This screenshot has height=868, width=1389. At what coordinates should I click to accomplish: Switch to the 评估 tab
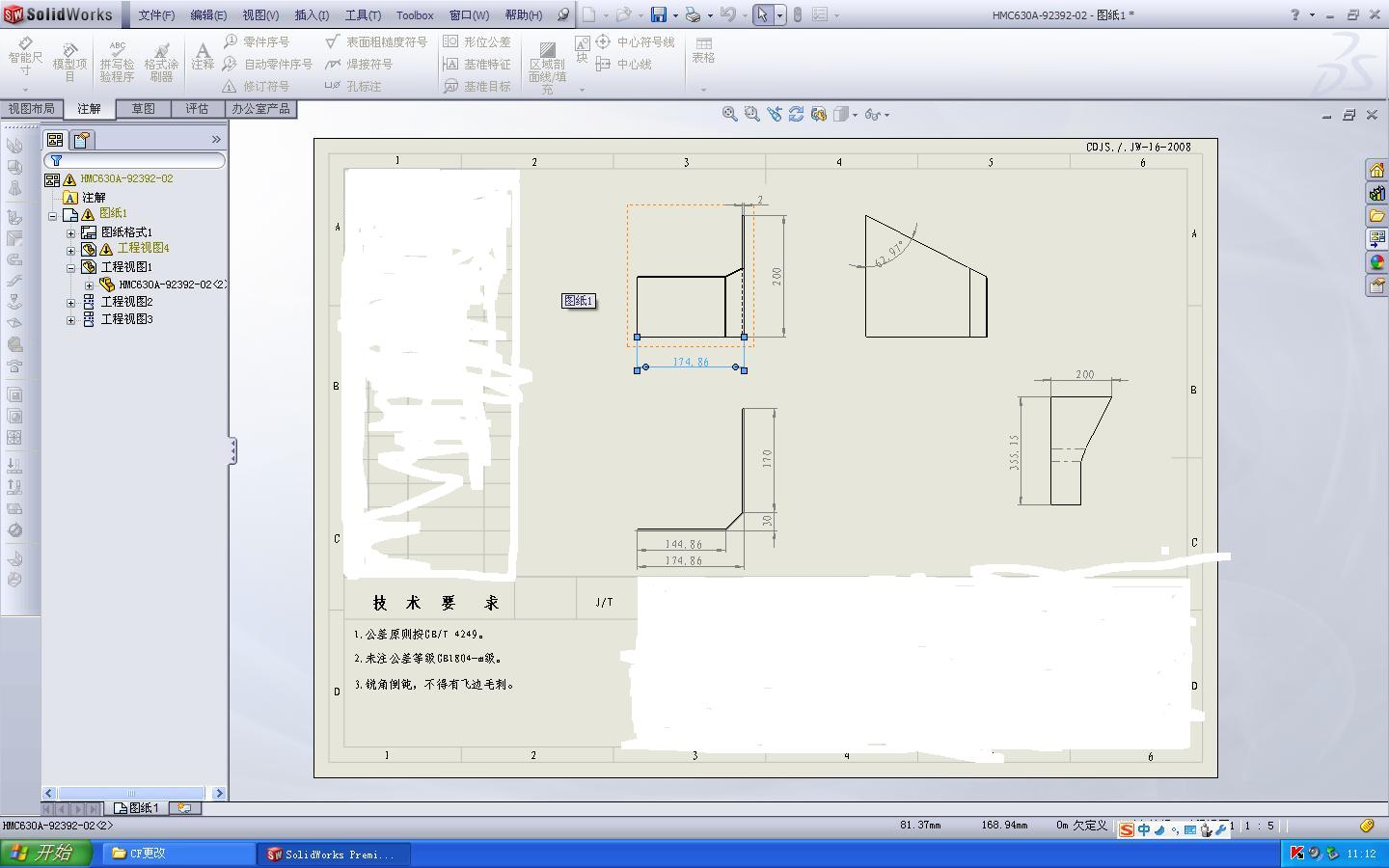pyautogui.click(x=197, y=109)
